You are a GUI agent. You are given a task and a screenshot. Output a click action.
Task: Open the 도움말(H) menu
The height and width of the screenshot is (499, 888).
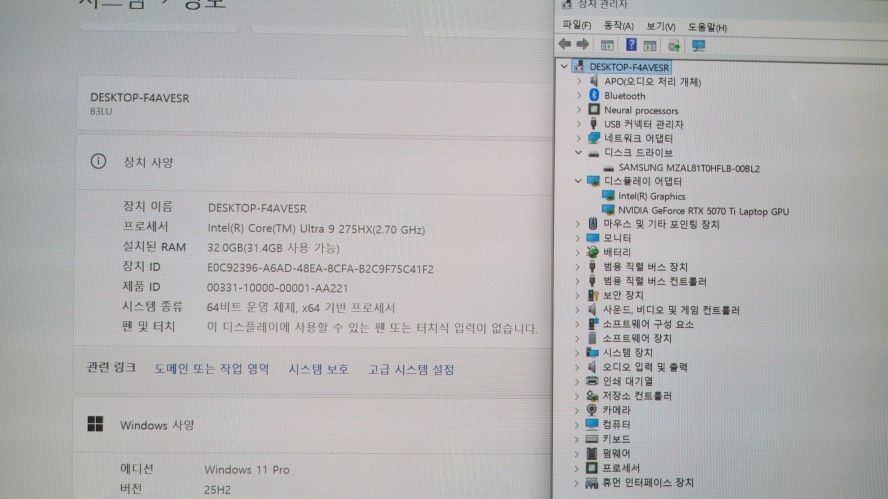point(707,27)
